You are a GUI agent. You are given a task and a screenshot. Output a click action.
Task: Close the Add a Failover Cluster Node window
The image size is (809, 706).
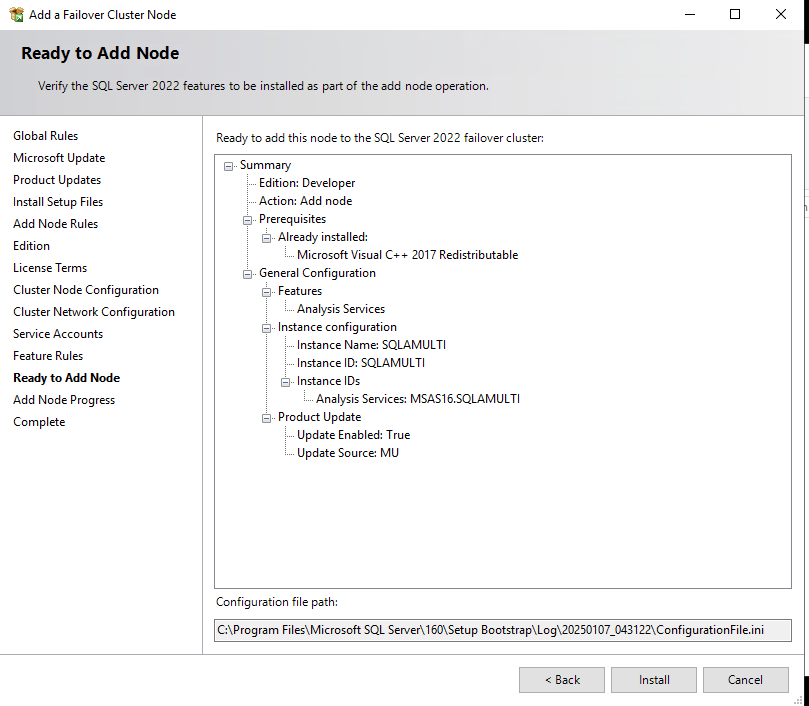point(781,14)
